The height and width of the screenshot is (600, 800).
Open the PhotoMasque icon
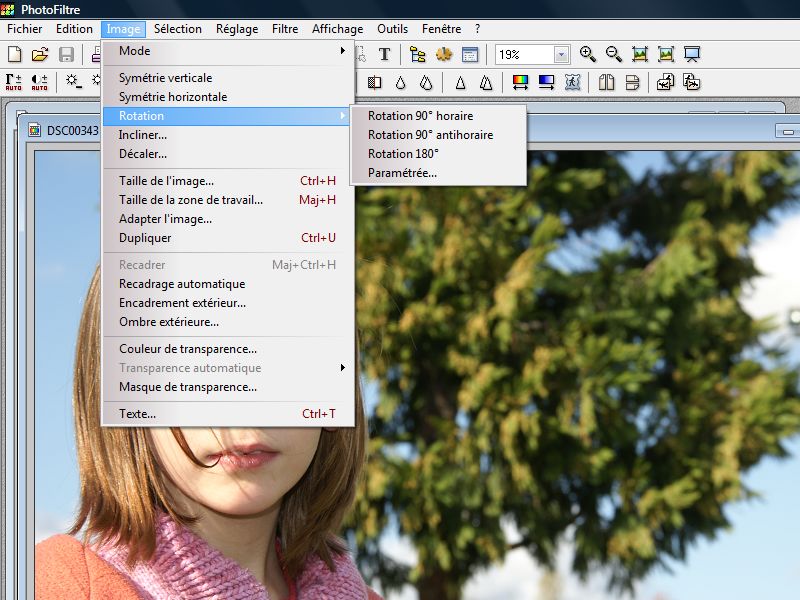(572, 82)
